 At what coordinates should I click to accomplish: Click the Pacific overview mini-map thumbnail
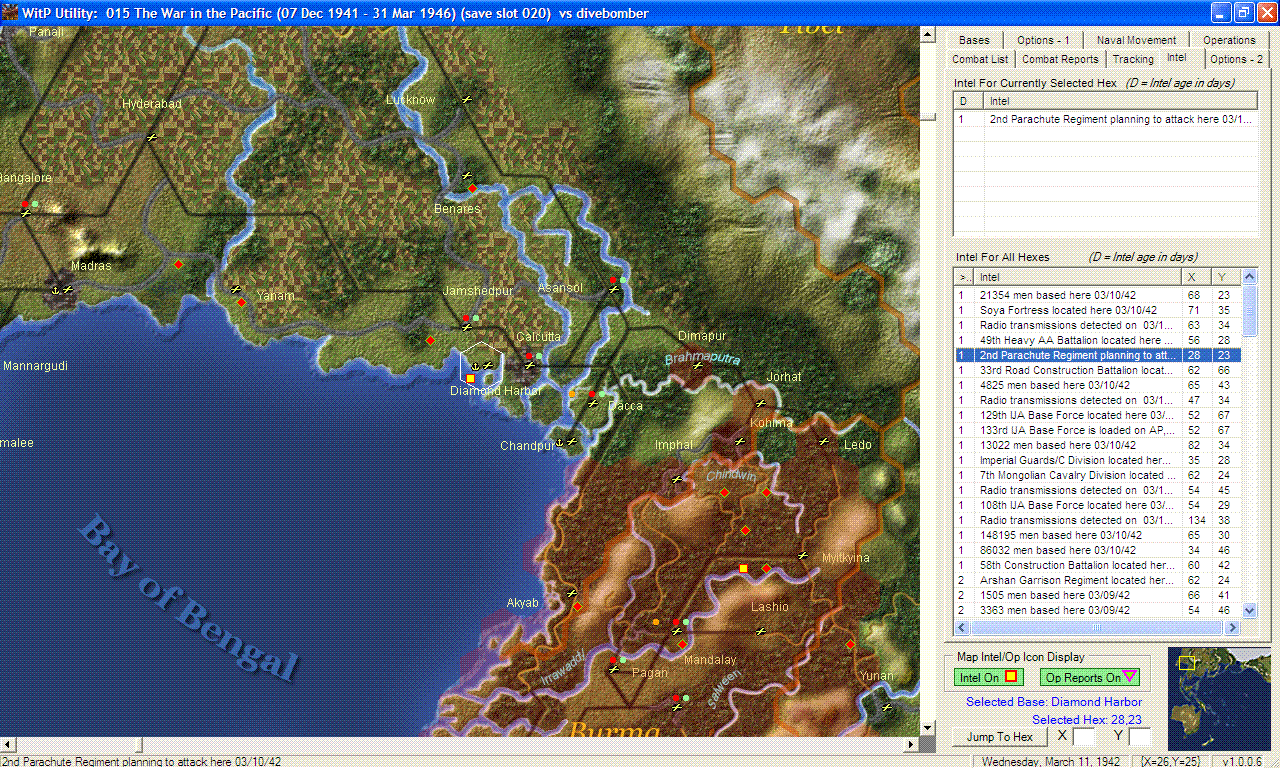coord(1219,699)
